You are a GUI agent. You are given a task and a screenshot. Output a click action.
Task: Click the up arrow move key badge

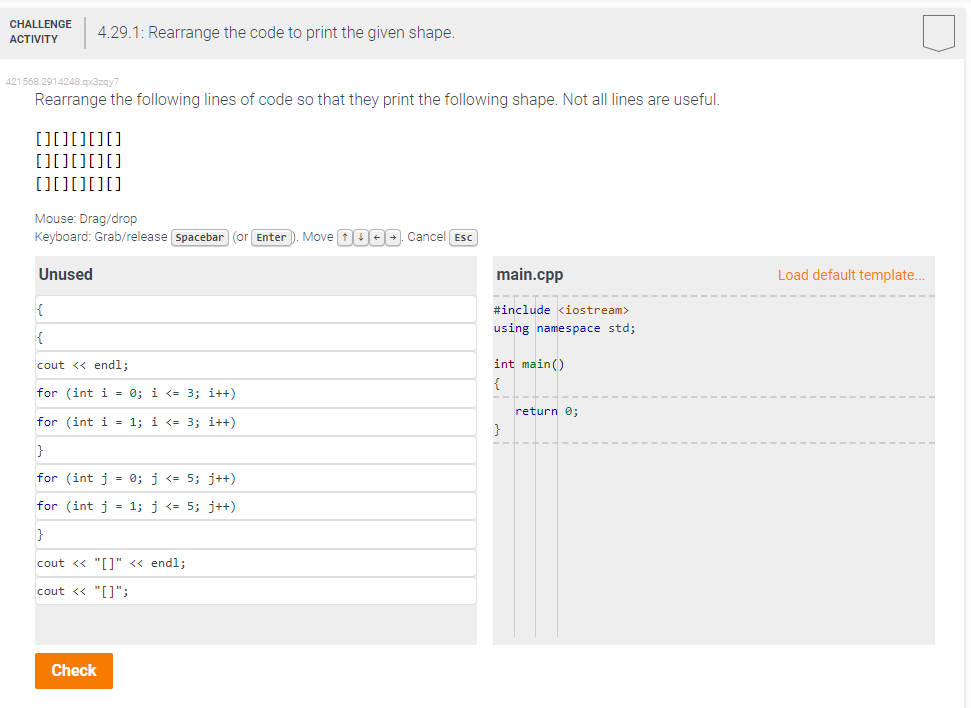343,237
